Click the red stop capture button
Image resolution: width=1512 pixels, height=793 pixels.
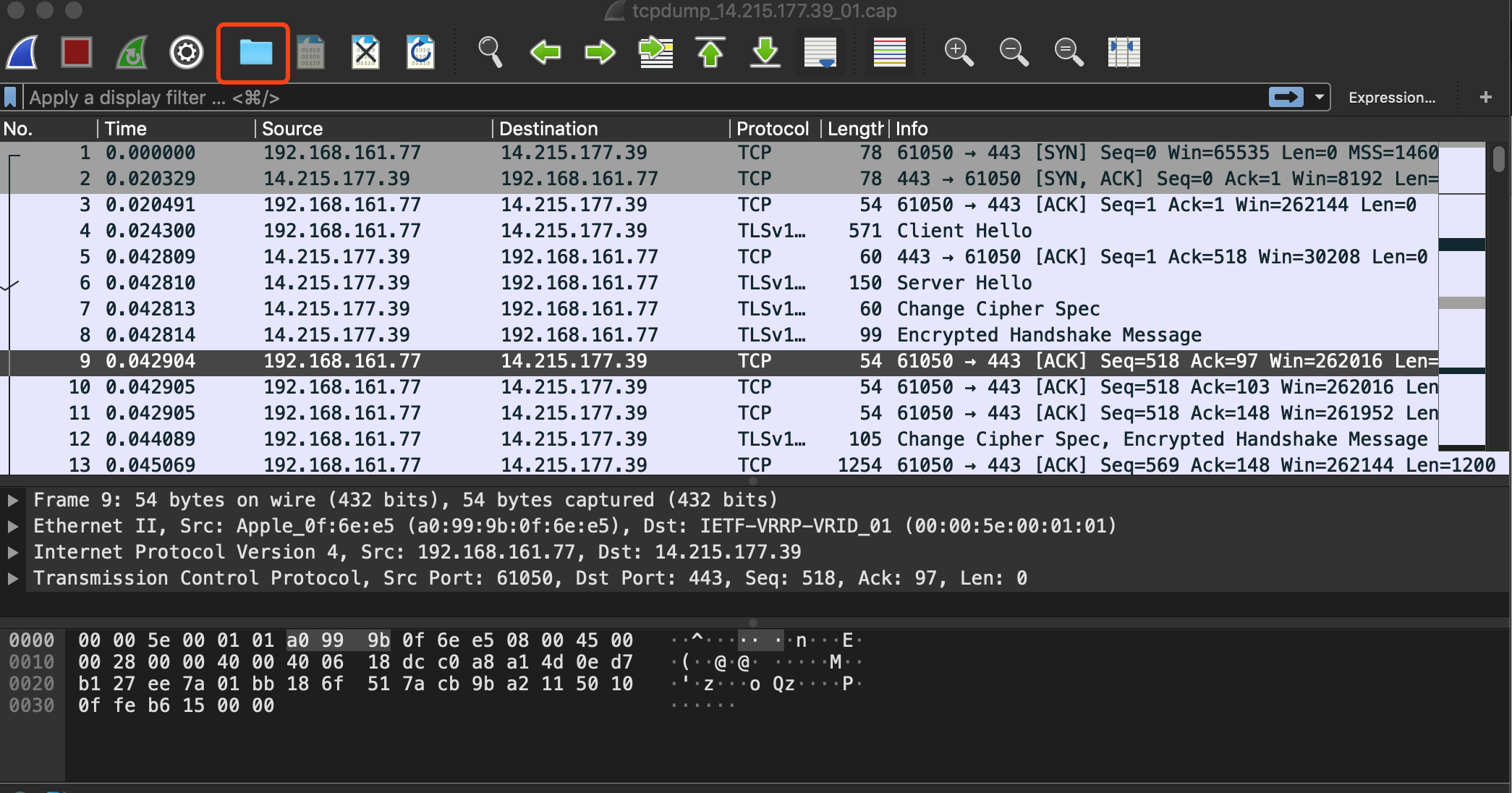click(77, 53)
